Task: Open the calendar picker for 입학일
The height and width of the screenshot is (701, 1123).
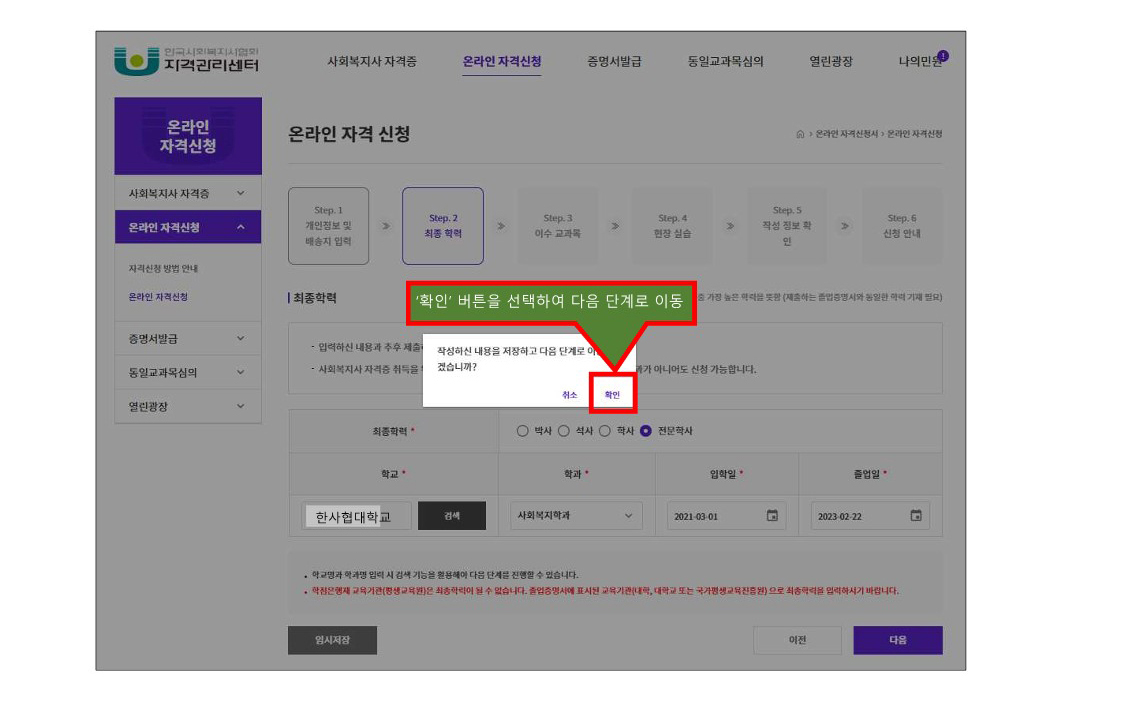Action: coord(772,516)
